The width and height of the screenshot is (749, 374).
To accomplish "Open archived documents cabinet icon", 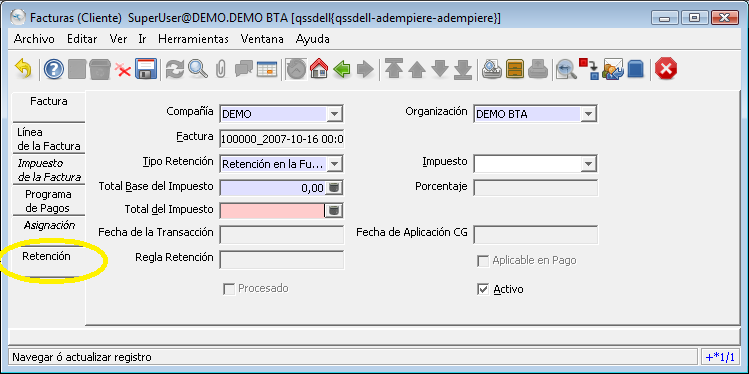I will [514, 70].
